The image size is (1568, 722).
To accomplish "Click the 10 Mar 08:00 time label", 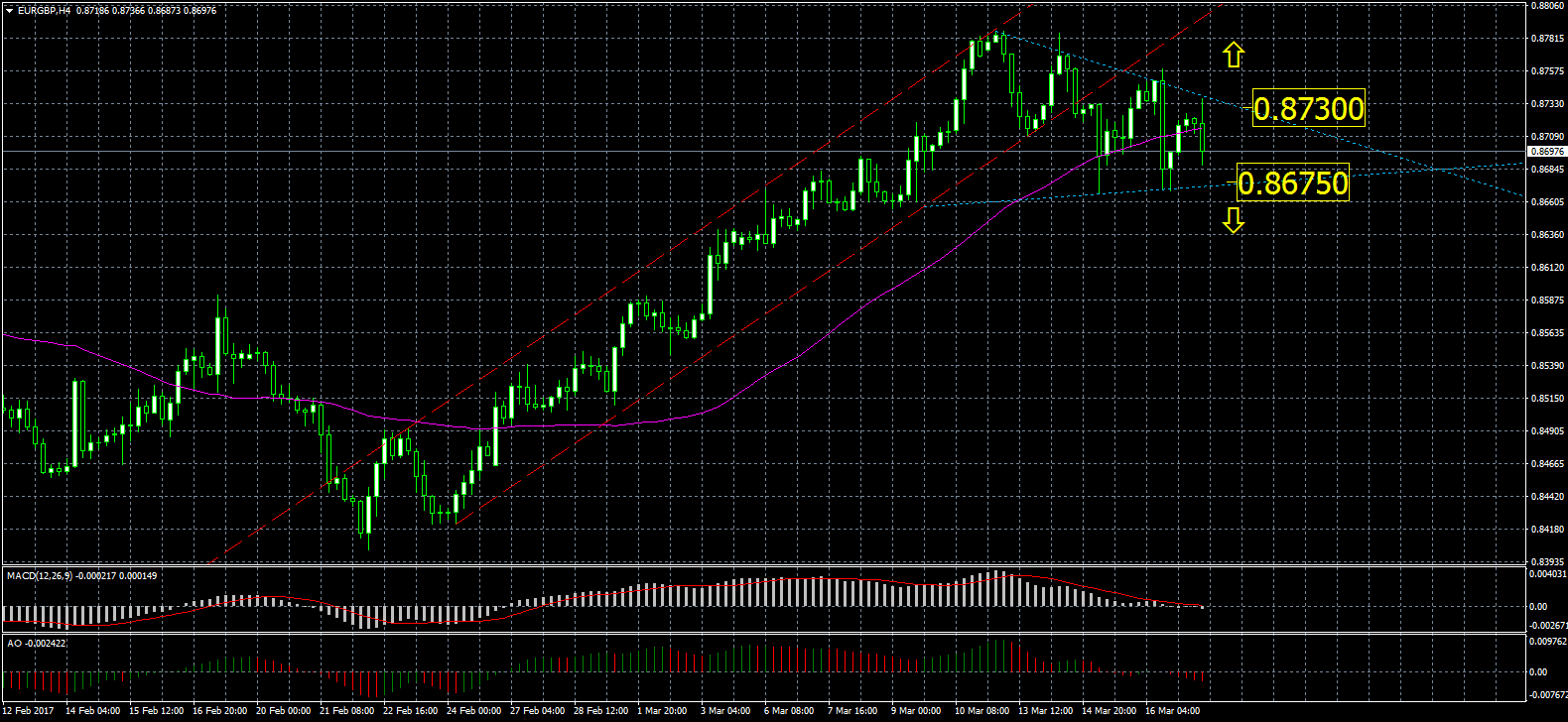I will (981, 711).
